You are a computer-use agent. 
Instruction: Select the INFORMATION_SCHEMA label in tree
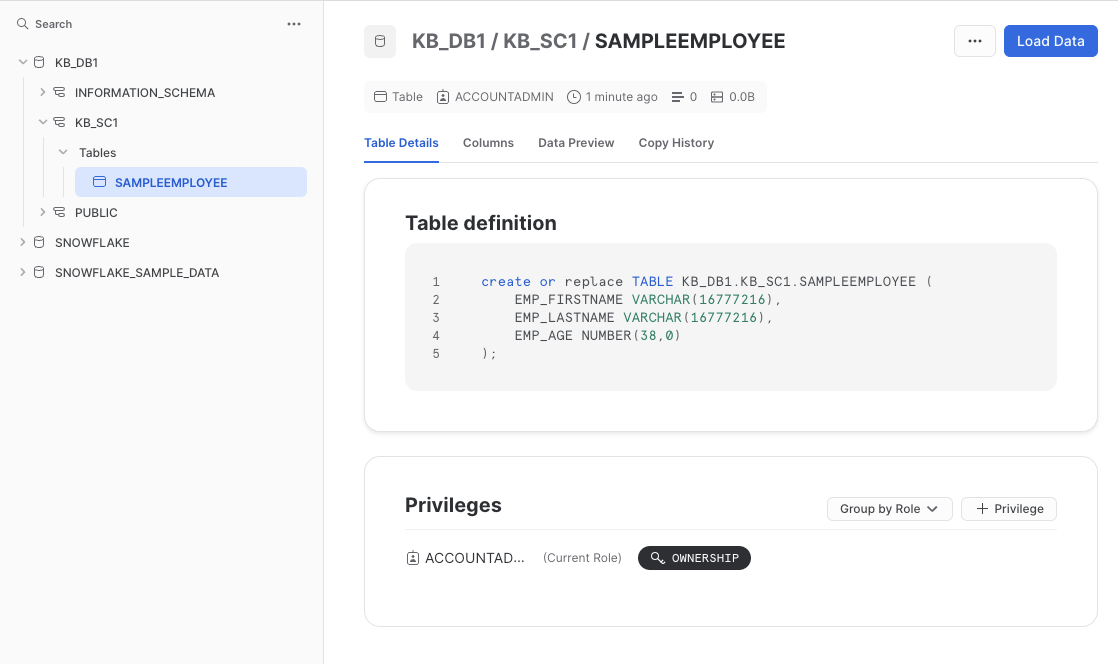coord(145,93)
